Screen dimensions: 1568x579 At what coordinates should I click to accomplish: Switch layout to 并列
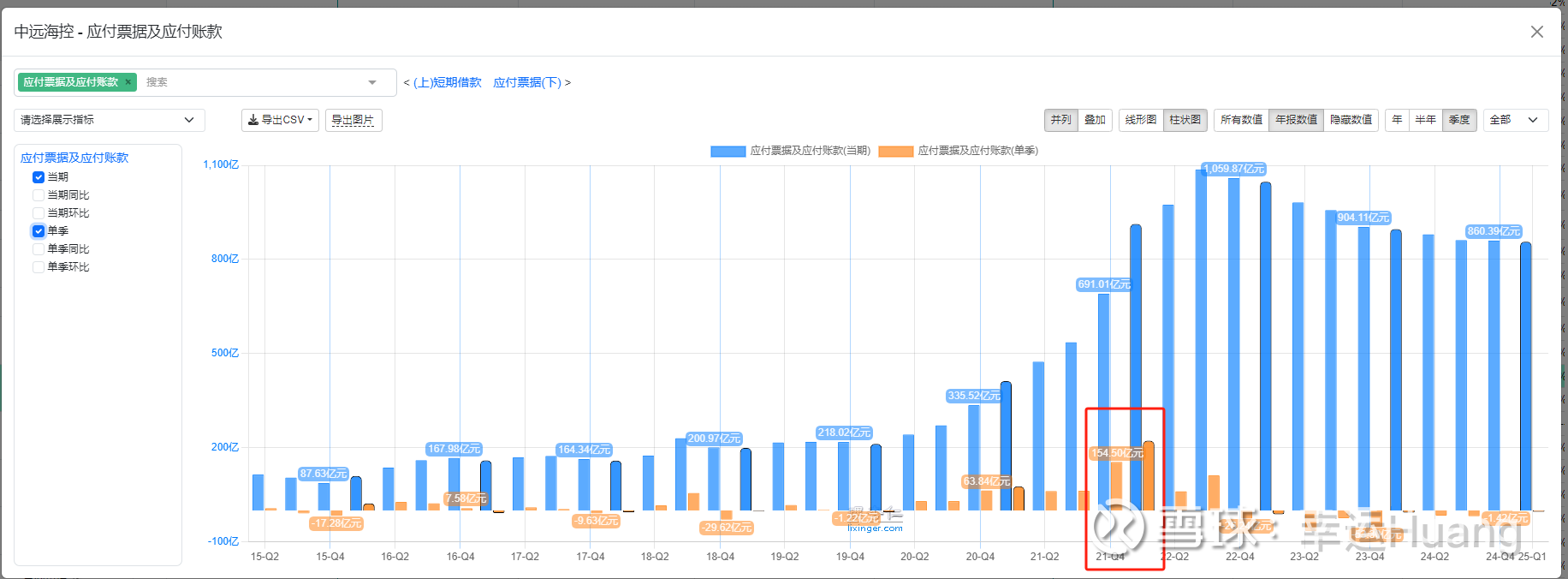[1060, 120]
